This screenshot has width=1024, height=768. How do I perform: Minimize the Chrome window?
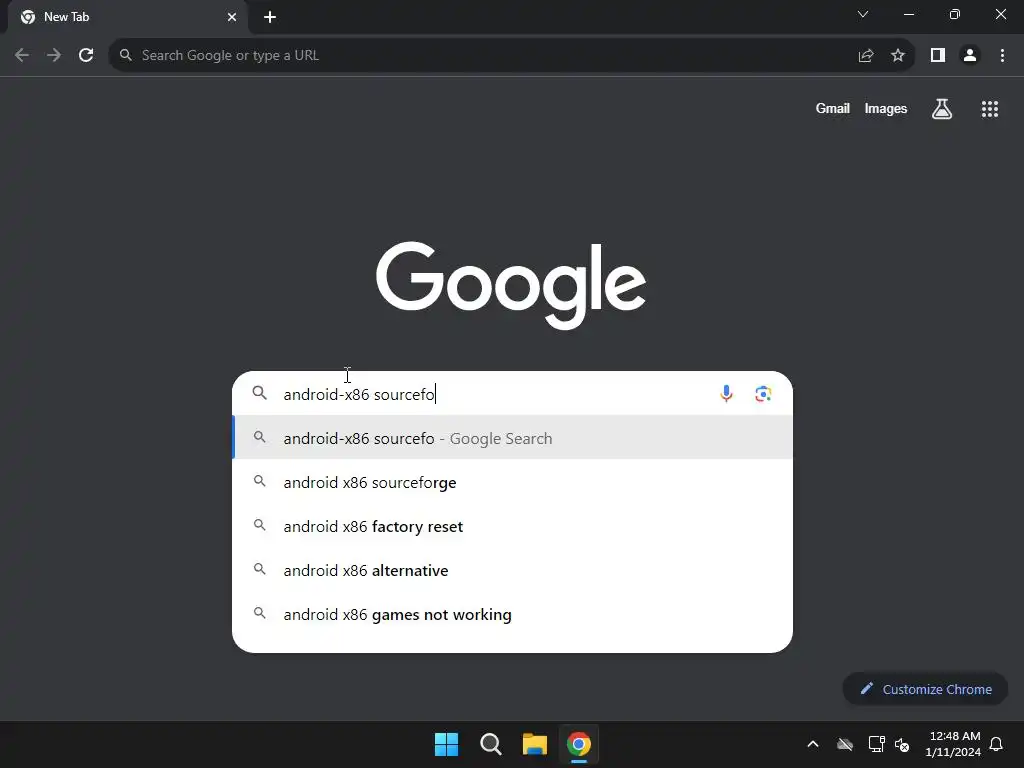909,14
